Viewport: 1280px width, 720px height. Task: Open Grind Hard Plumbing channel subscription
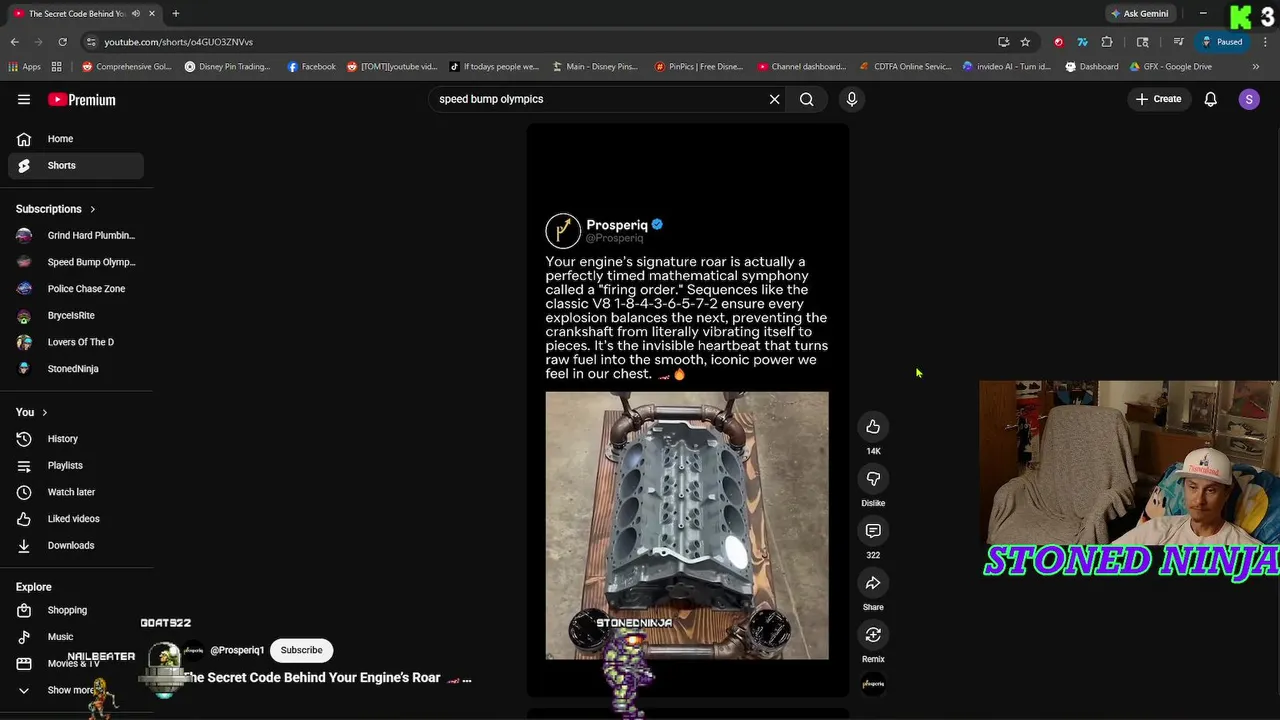pos(76,235)
